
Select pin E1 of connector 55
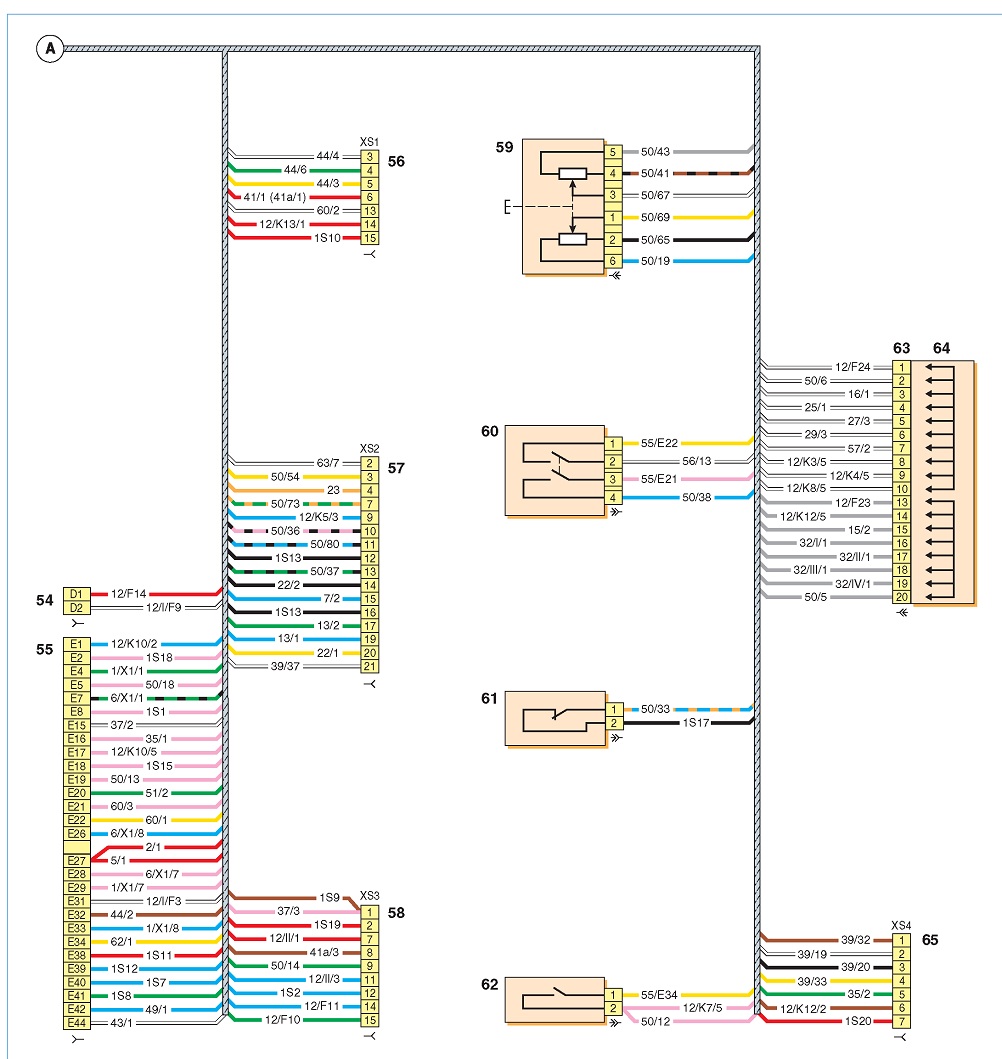(x=77, y=644)
